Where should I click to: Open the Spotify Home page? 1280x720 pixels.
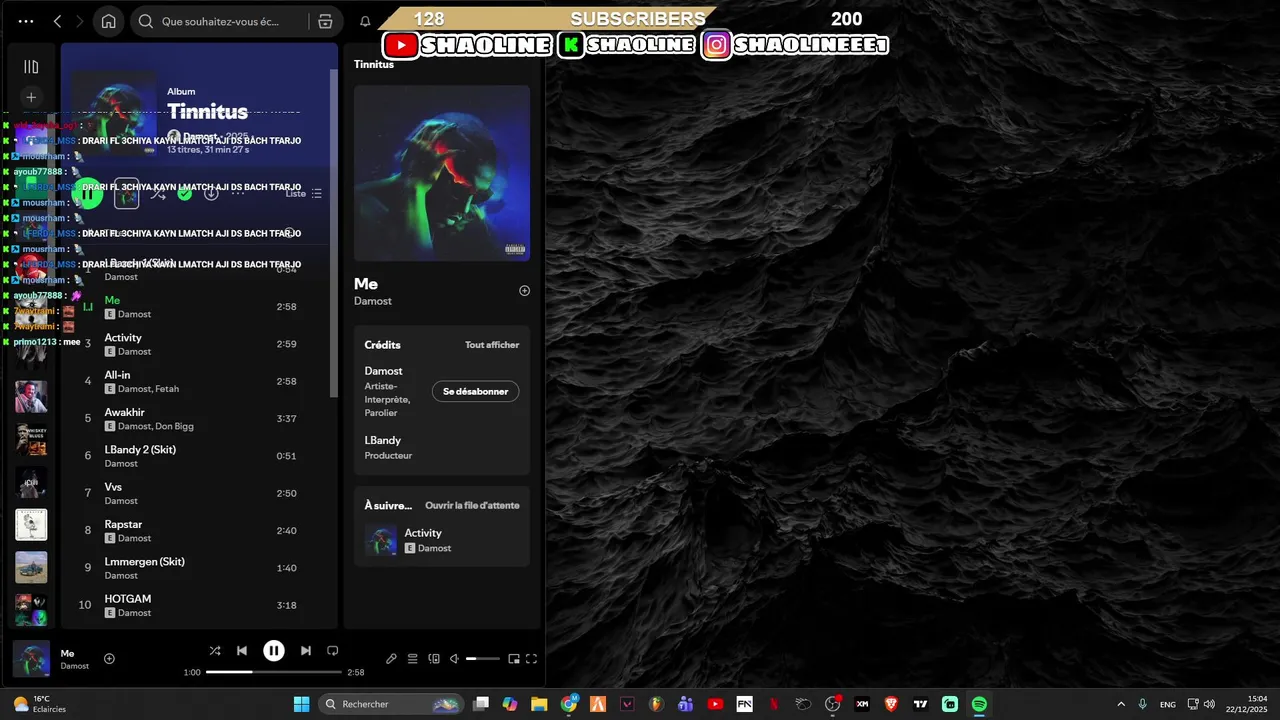point(108,21)
